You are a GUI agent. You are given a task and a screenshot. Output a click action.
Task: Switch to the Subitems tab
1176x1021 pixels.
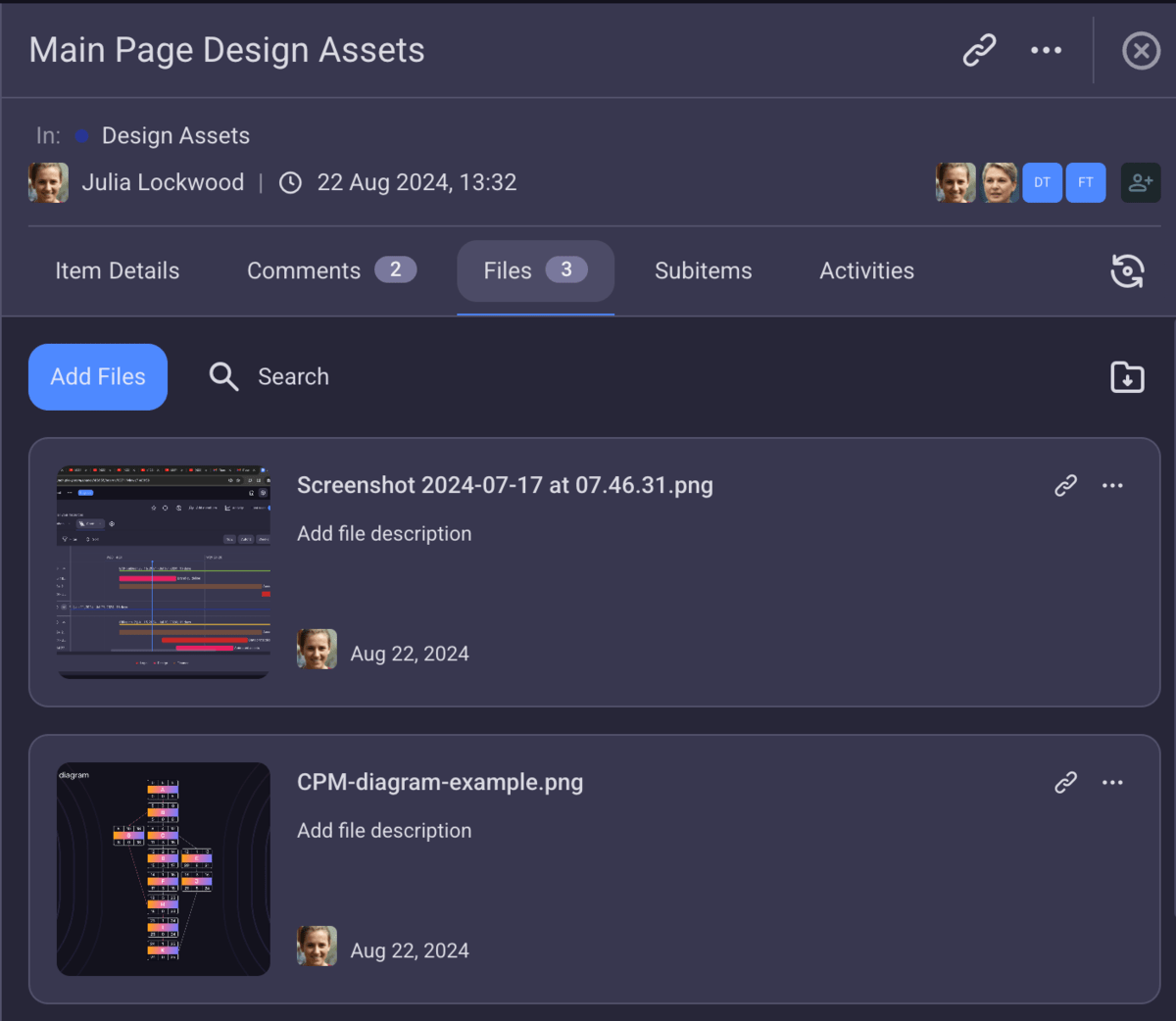coord(703,270)
